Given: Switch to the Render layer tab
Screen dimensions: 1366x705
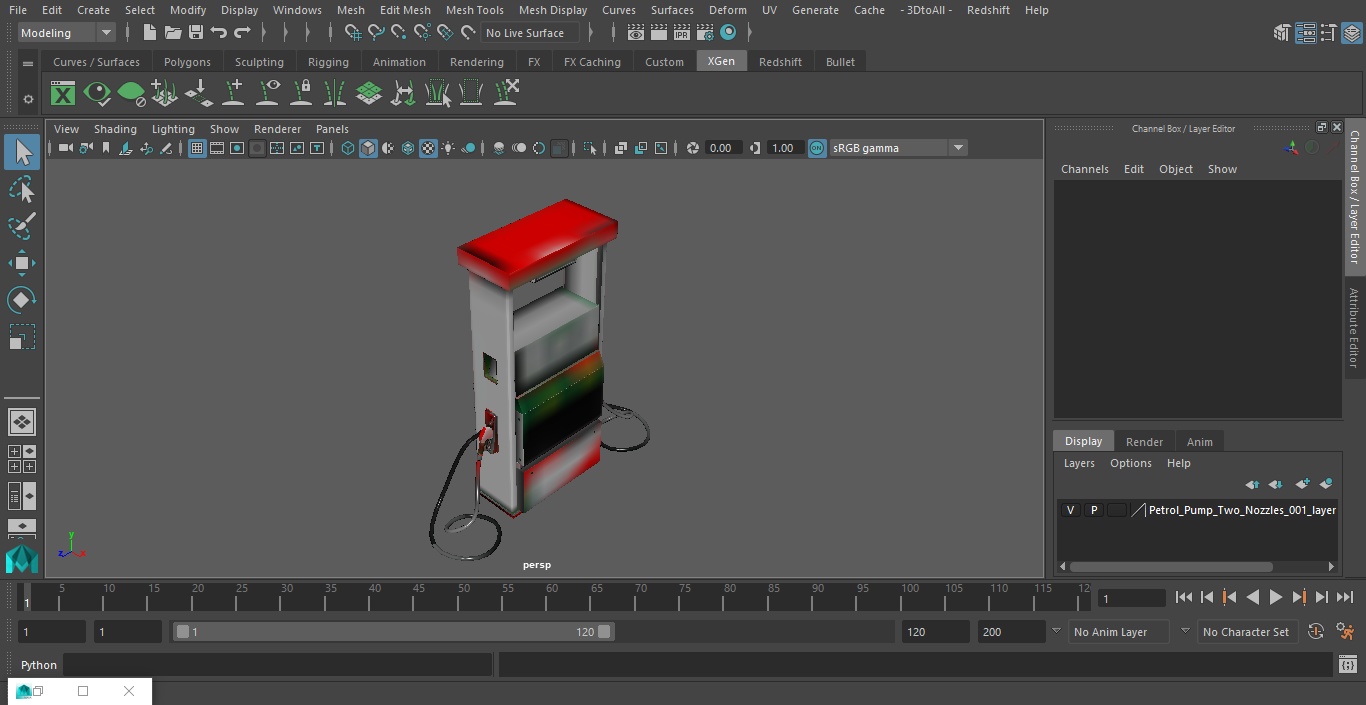Looking at the screenshot, I should pos(1144,442).
